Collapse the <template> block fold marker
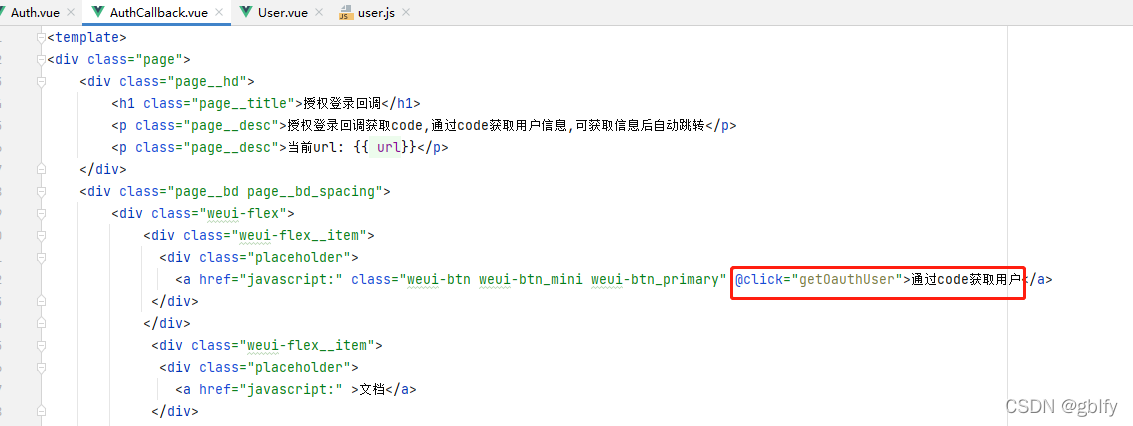Viewport: 1133px width, 426px height. (41, 37)
